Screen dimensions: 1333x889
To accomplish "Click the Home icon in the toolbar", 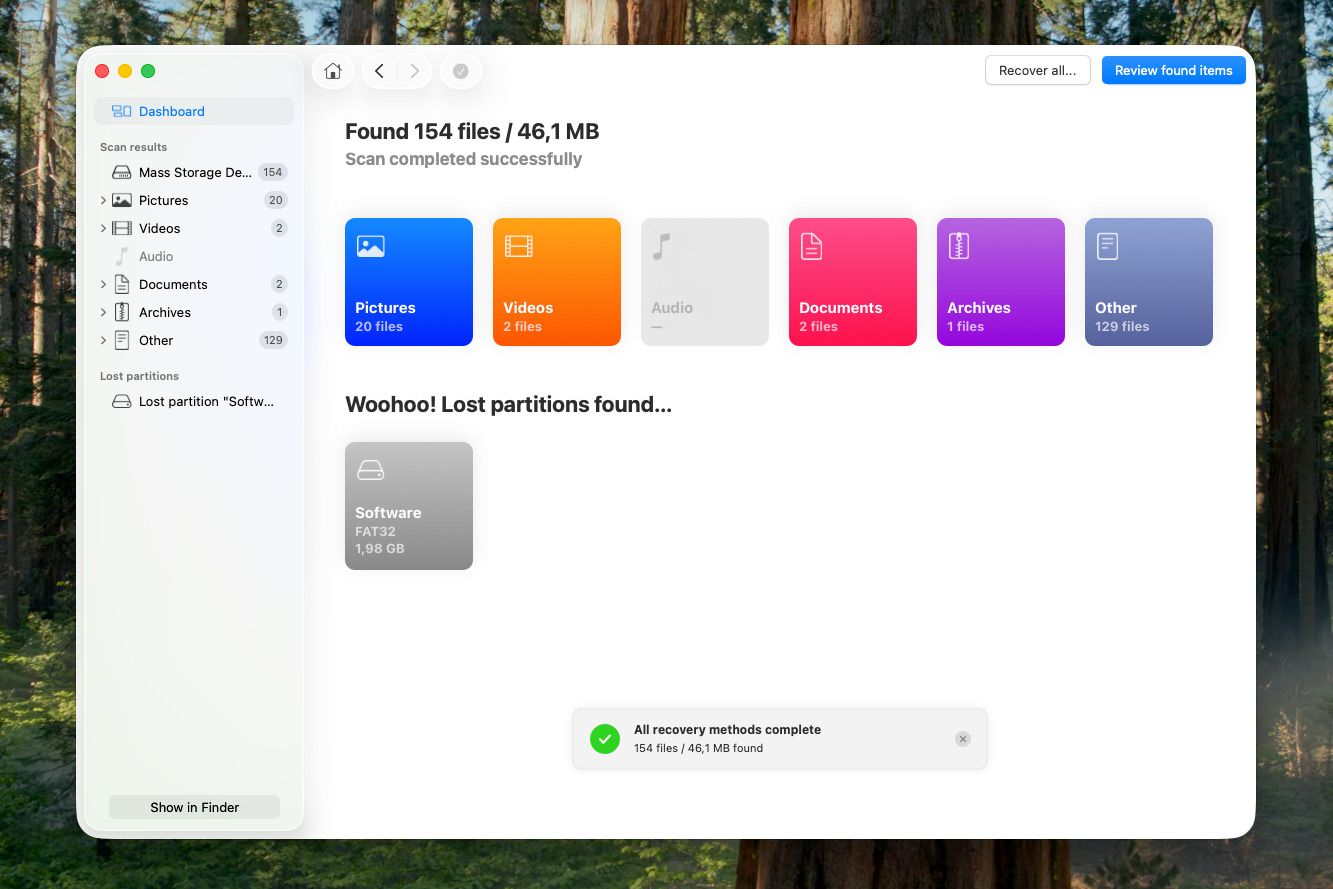I will (333, 71).
